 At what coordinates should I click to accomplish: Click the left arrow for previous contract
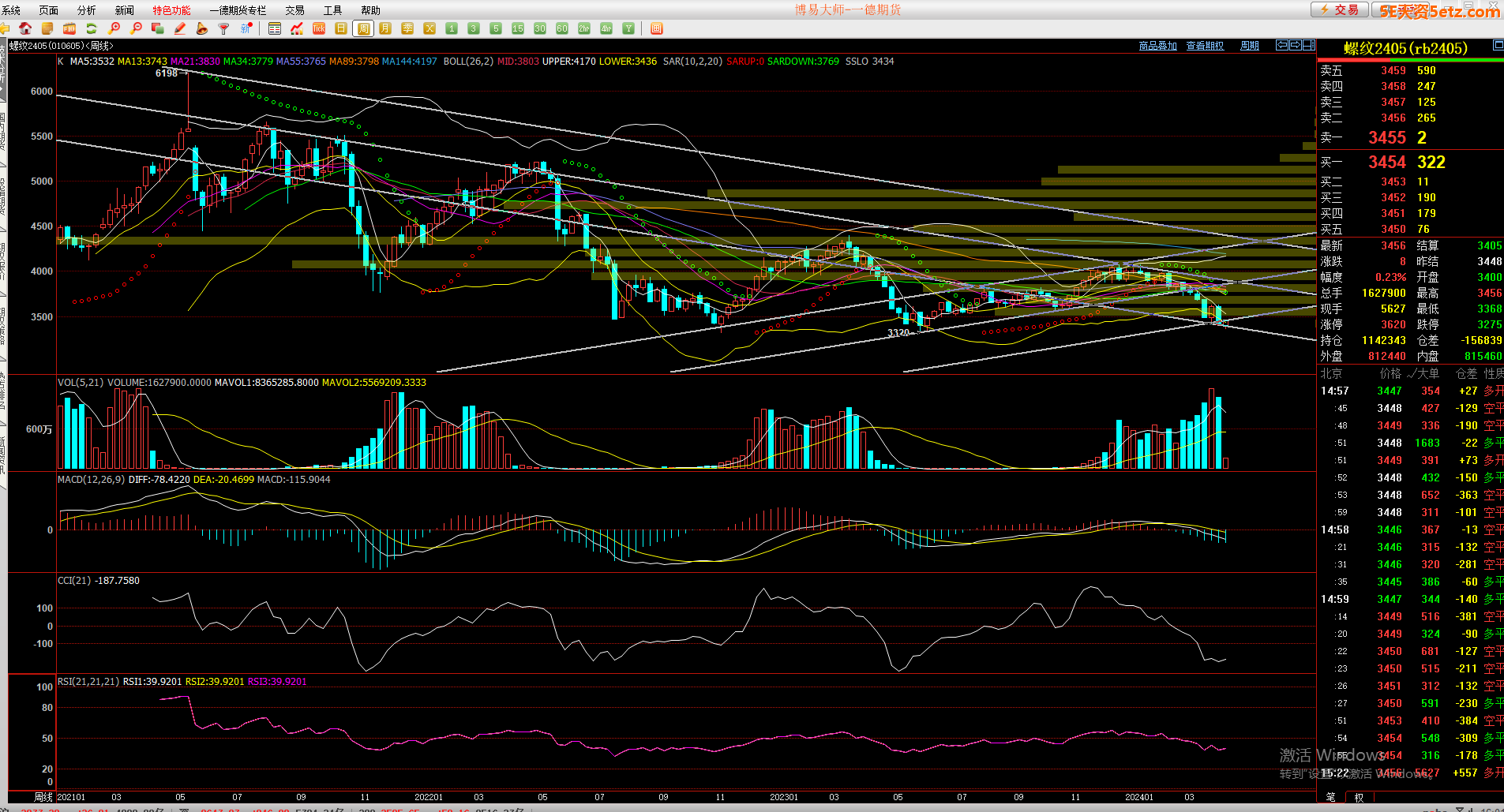coord(1282,45)
